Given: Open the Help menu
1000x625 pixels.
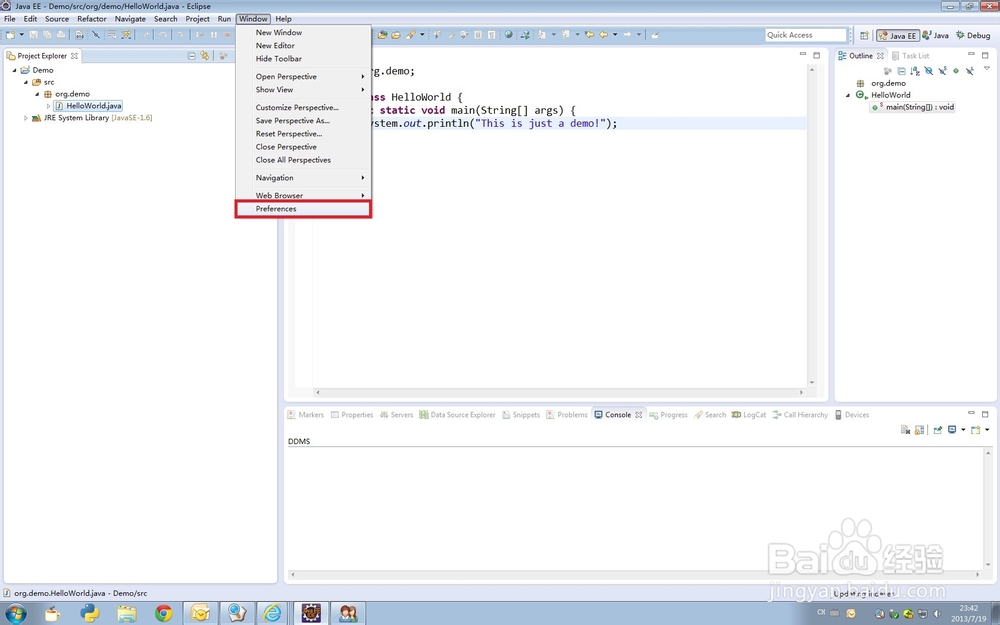Looking at the screenshot, I should (x=283, y=19).
